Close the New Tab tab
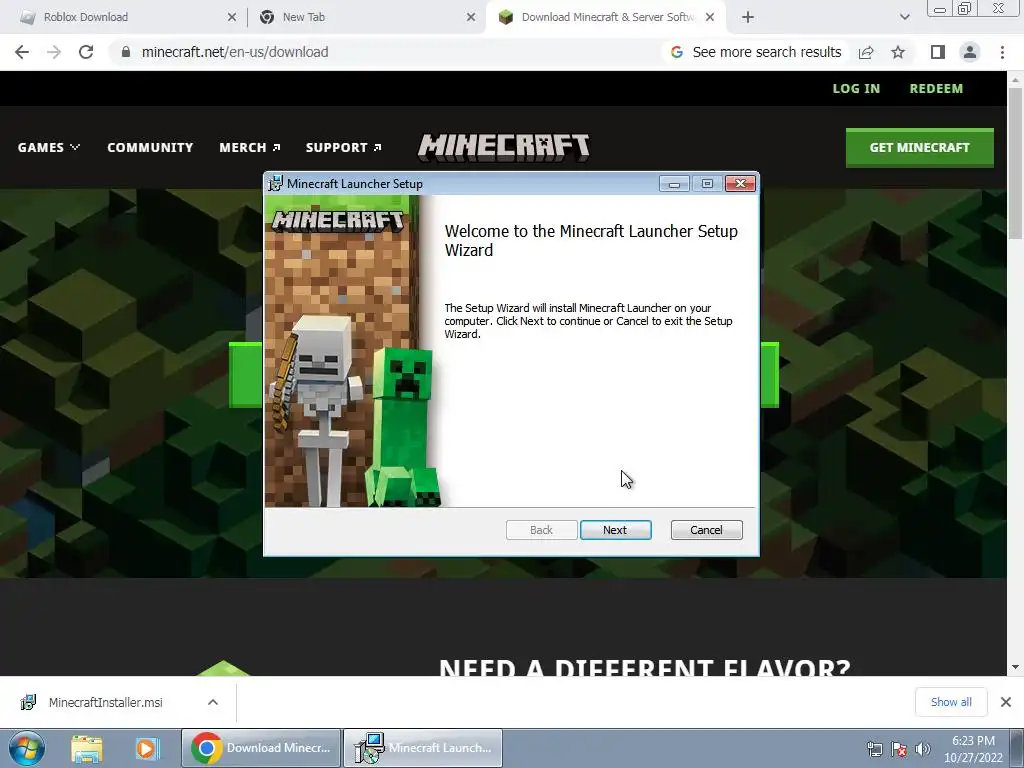This screenshot has width=1024, height=768. click(x=471, y=17)
